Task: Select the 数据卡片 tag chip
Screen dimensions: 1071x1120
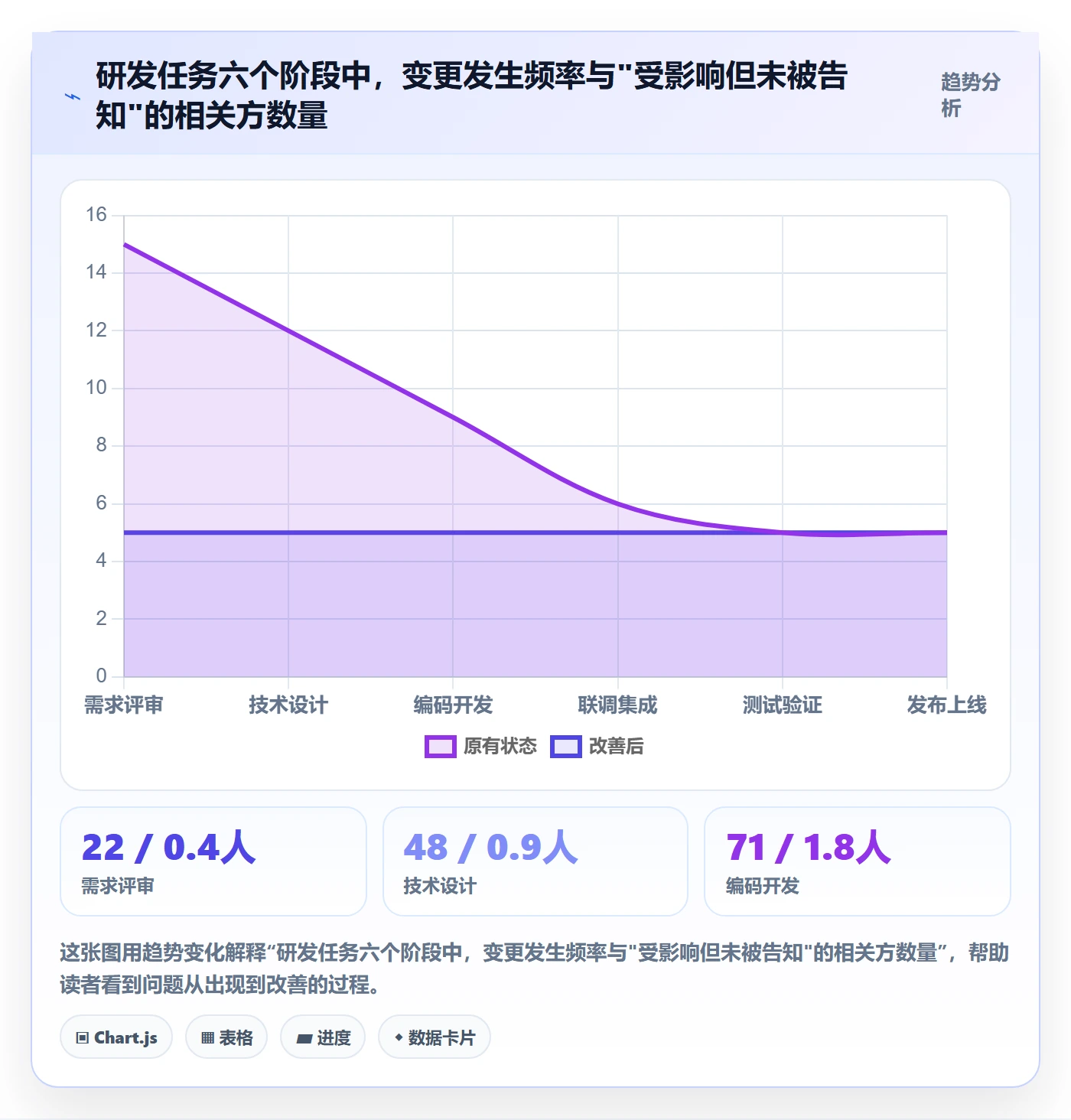Action: point(435,1037)
